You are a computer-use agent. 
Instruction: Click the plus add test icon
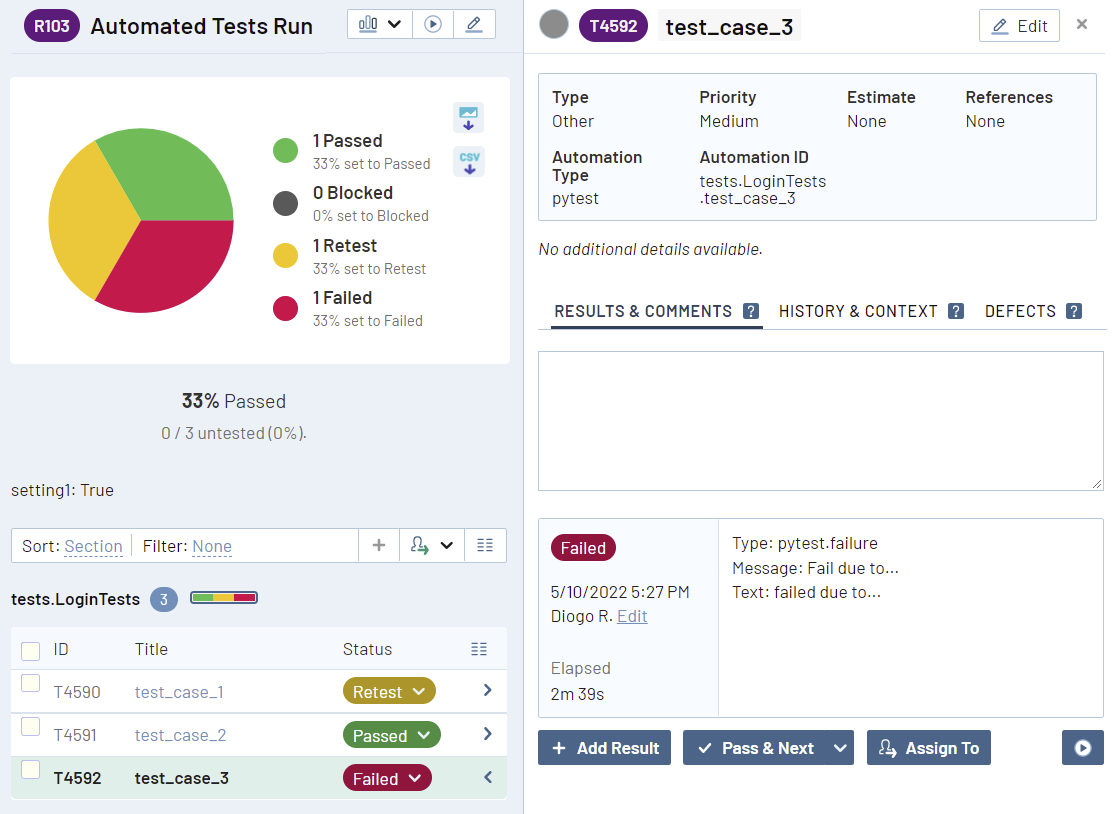379,546
